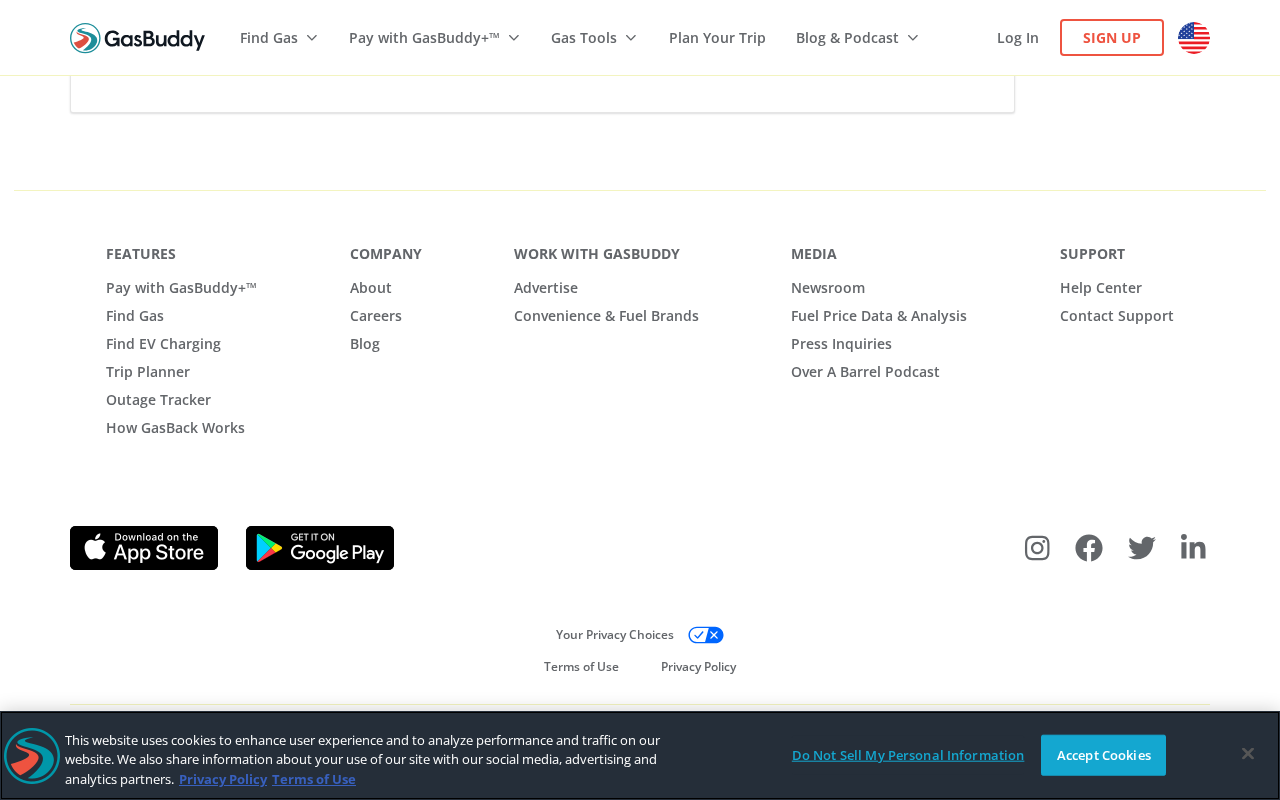Screen dimensions: 1280x800
Task: Open Privacy Policy link in cookie banner
Action: pyautogui.click(x=223, y=779)
